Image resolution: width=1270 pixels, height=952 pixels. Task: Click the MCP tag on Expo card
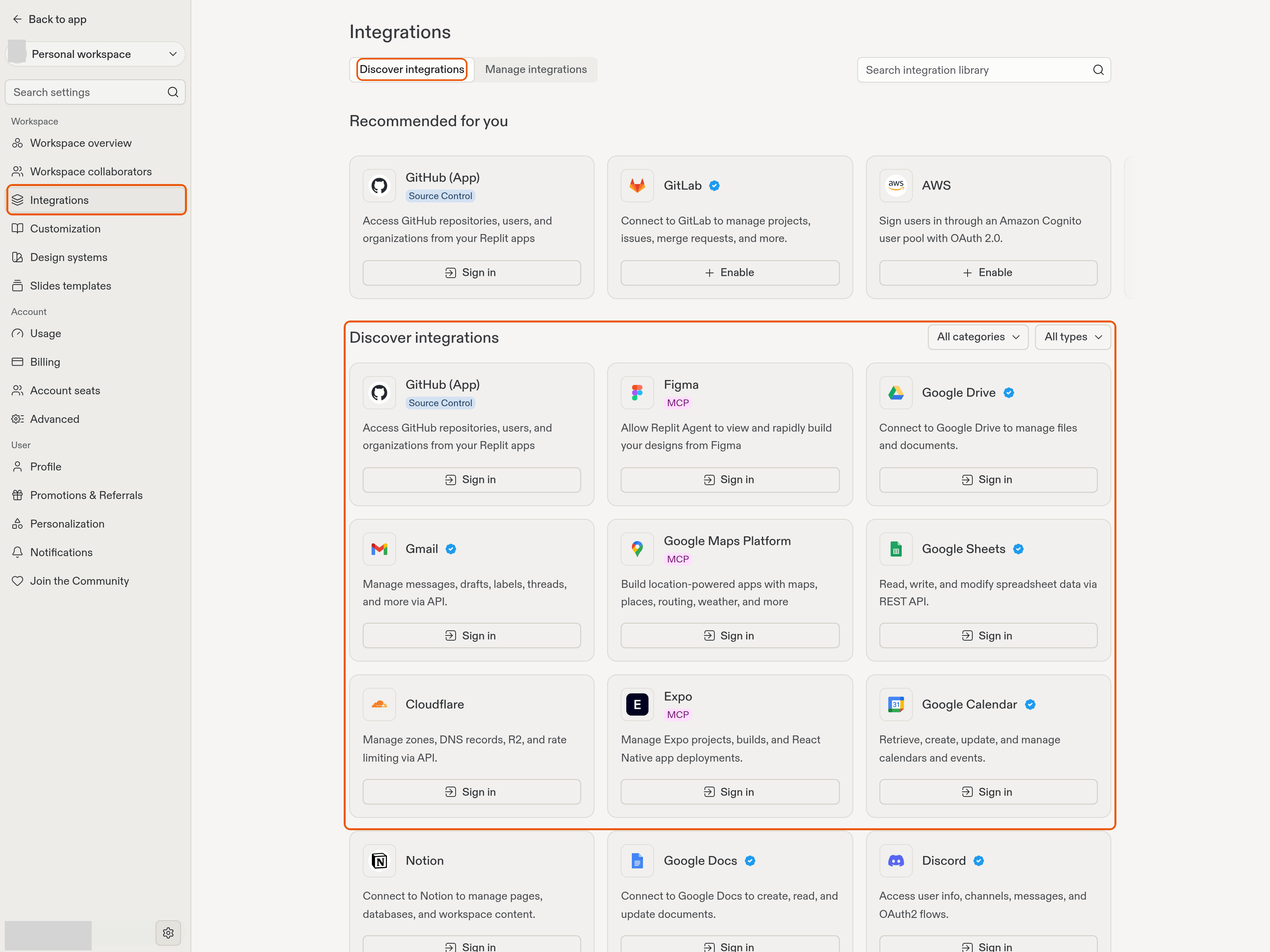click(x=677, y=714)
